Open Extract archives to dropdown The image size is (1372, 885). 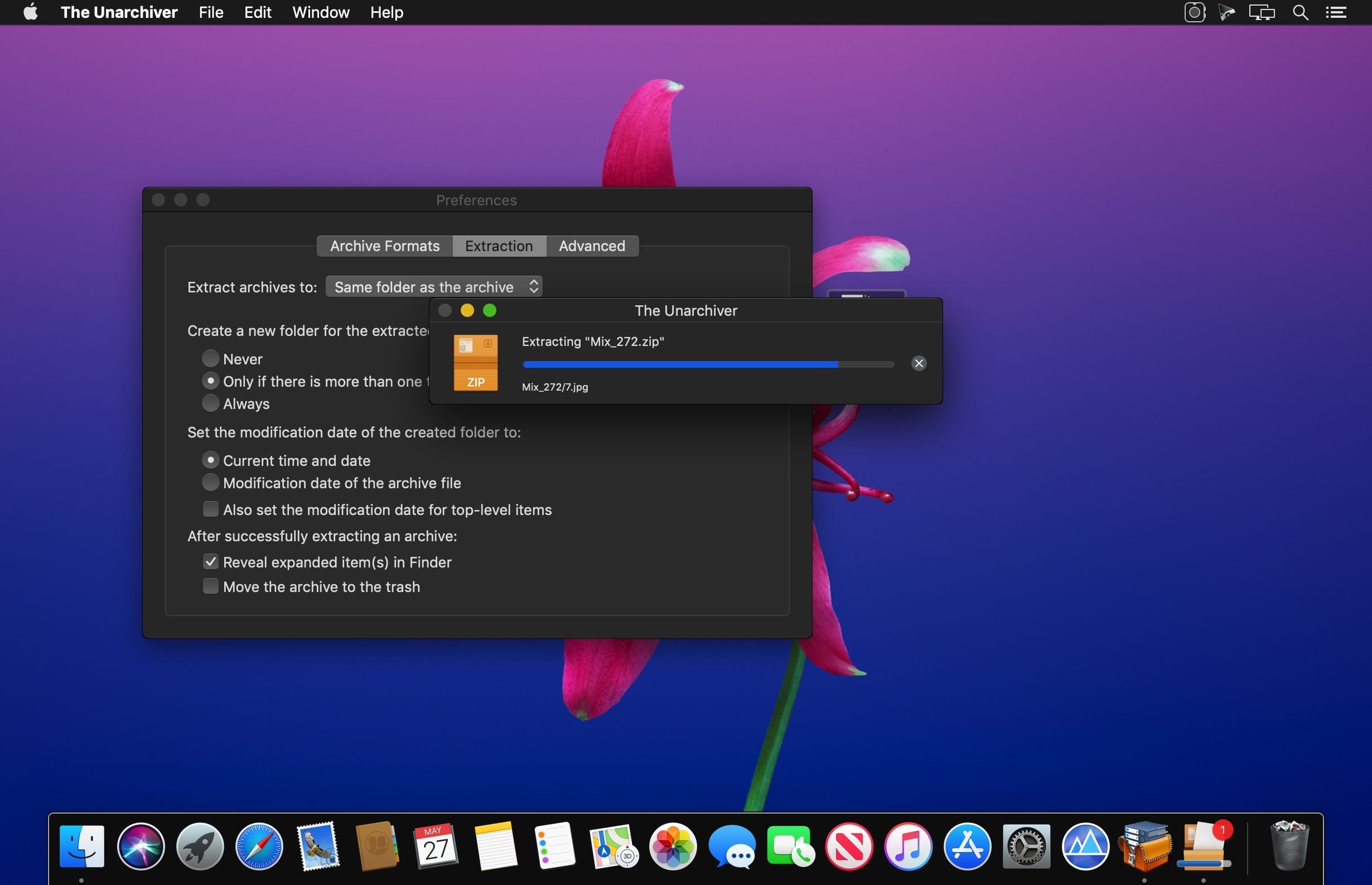tap(433, 286)
